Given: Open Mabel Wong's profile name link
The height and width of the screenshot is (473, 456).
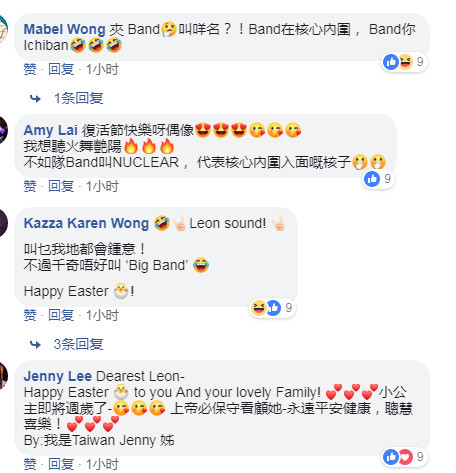Looking at the screenshot, I should 65,29.
